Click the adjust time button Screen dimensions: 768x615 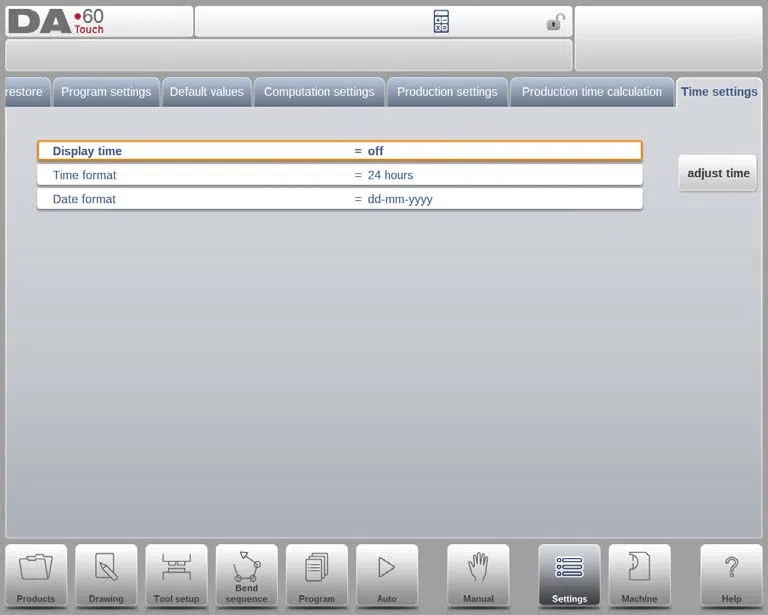click(x=718, y=173)
